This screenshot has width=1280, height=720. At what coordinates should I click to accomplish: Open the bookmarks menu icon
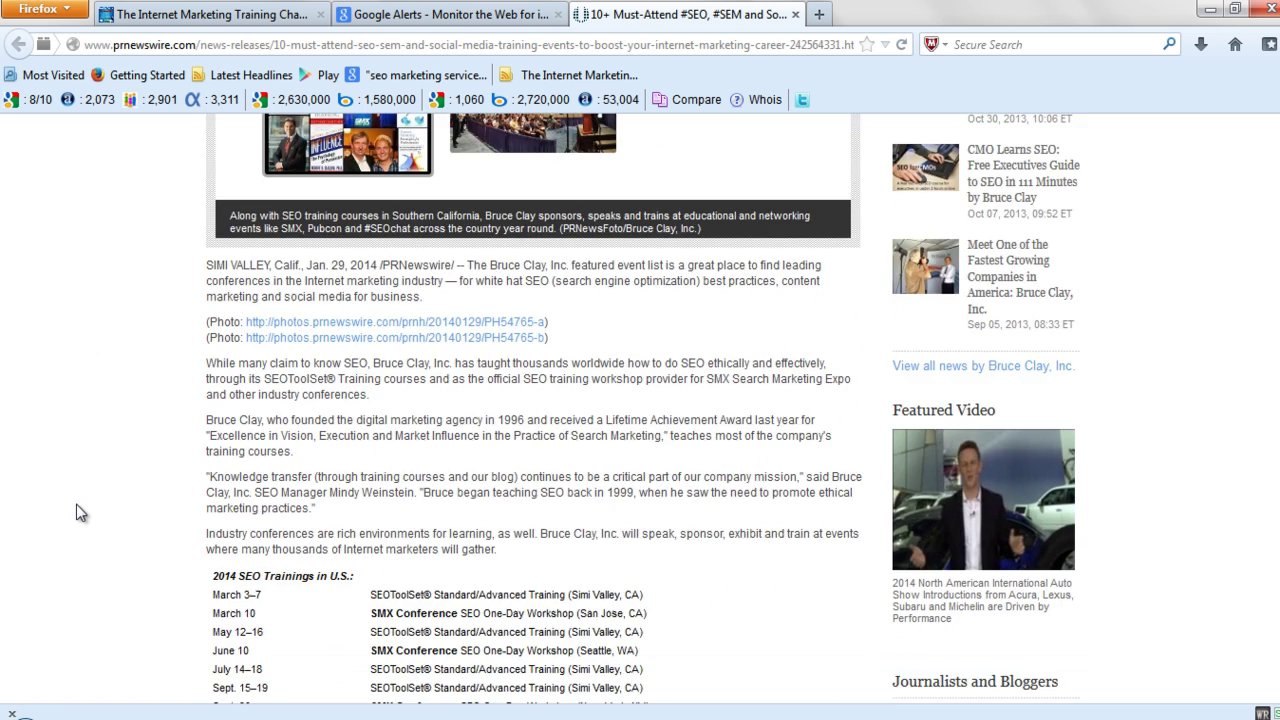click(x=1269, y=44)
